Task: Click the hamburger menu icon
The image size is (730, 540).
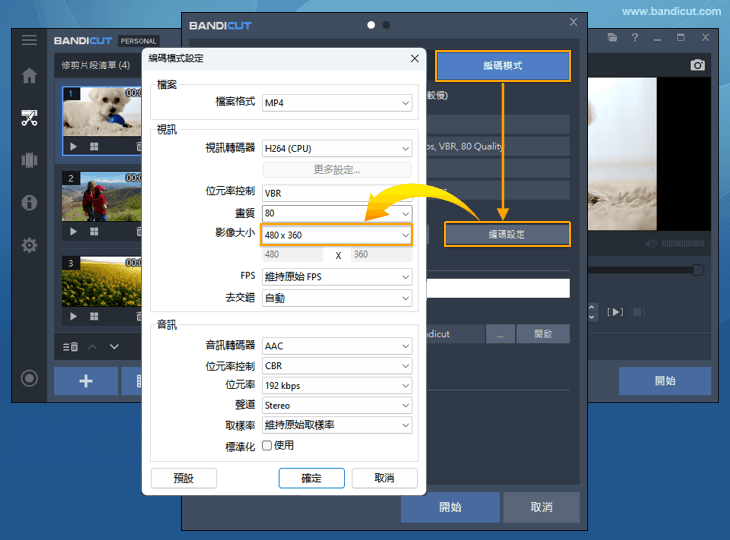Action: [x=29, y=40]
